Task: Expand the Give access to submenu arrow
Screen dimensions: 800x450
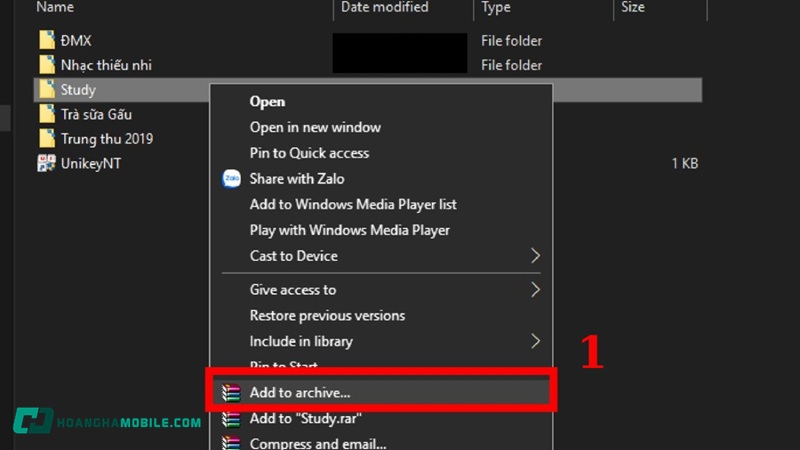Action: tap(535, 290)
